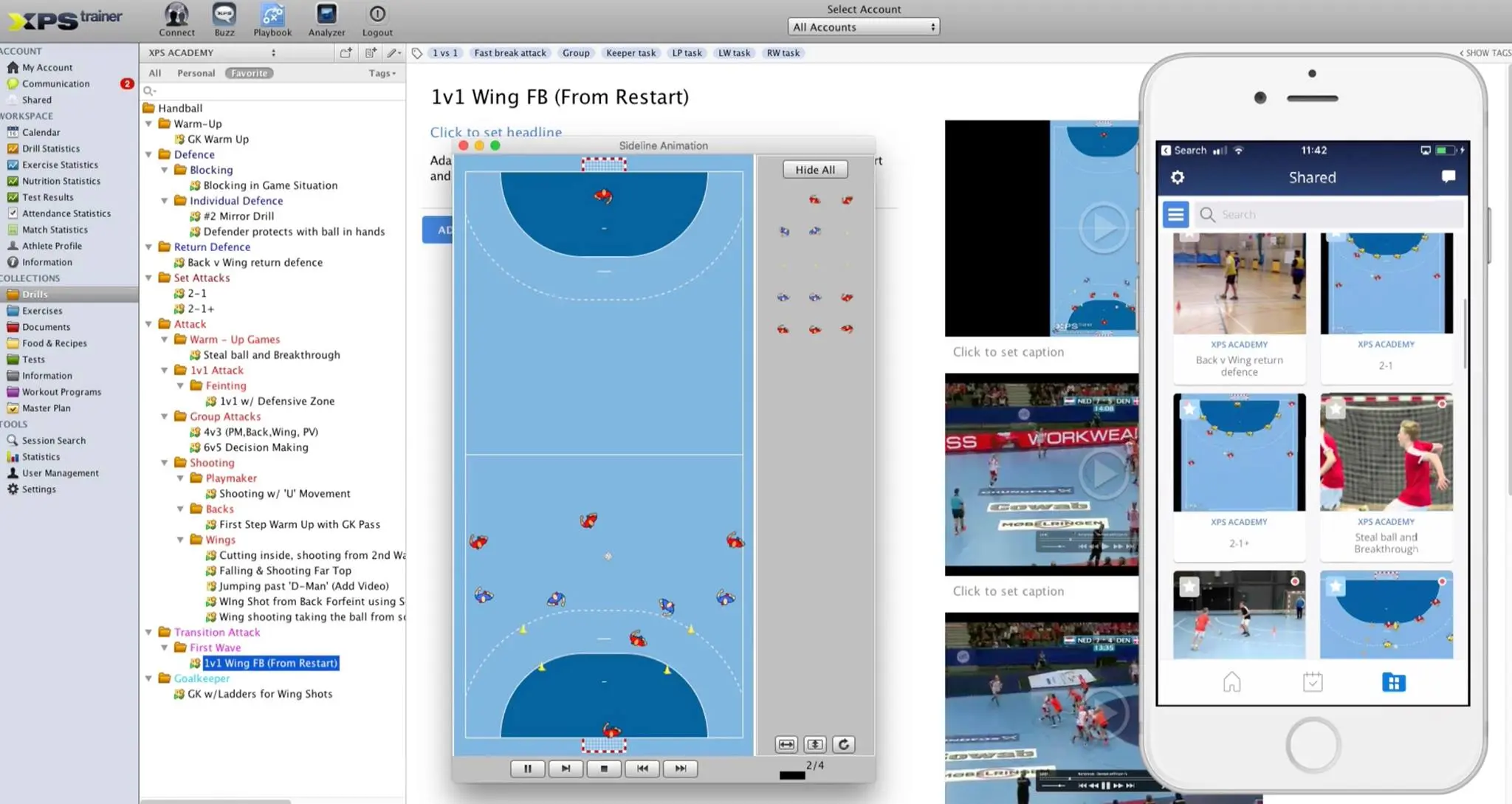Click the rotate refresh icon in animation panel
This screenshot has width=1512, height=804.
coord(844,744)
